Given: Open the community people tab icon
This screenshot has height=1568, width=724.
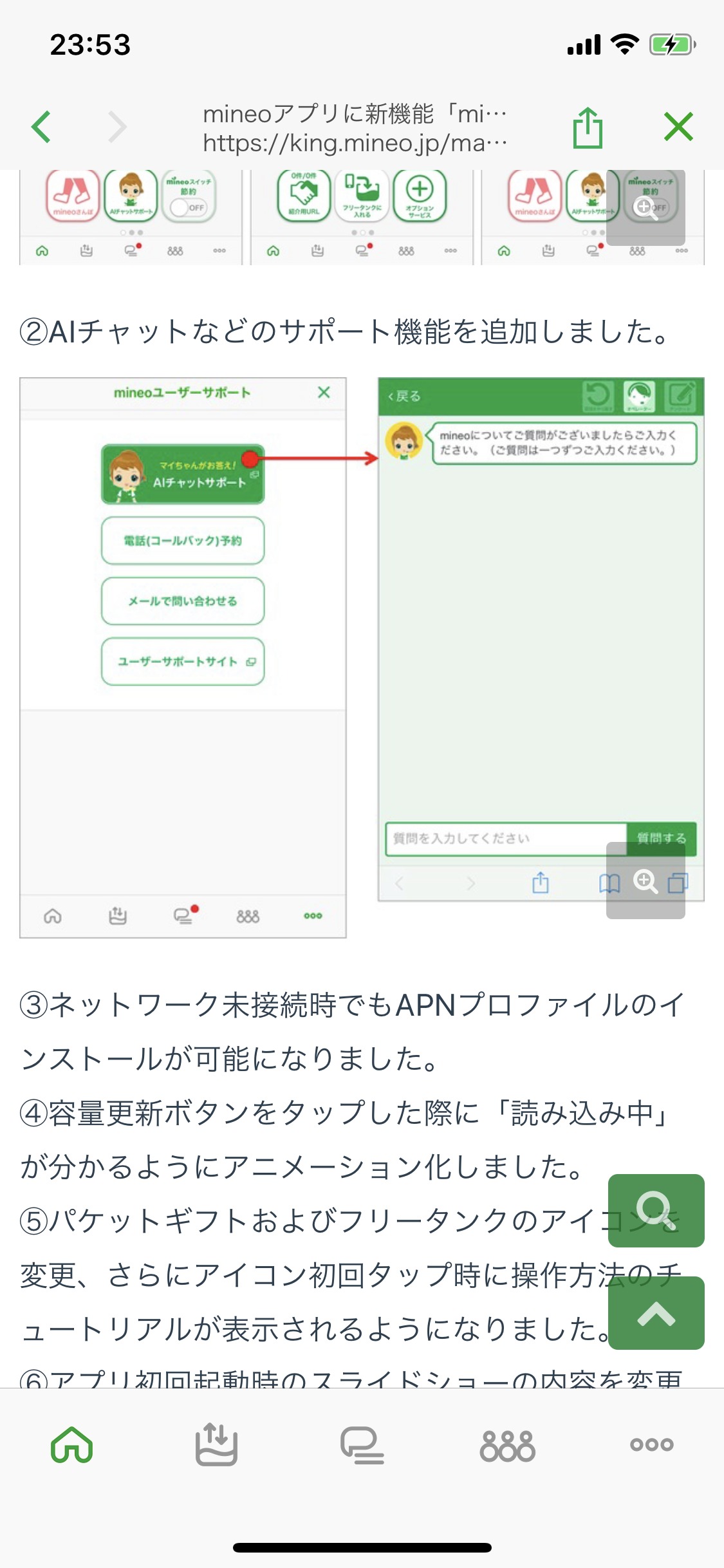Looking at the screenshot, I should 507,1446.
